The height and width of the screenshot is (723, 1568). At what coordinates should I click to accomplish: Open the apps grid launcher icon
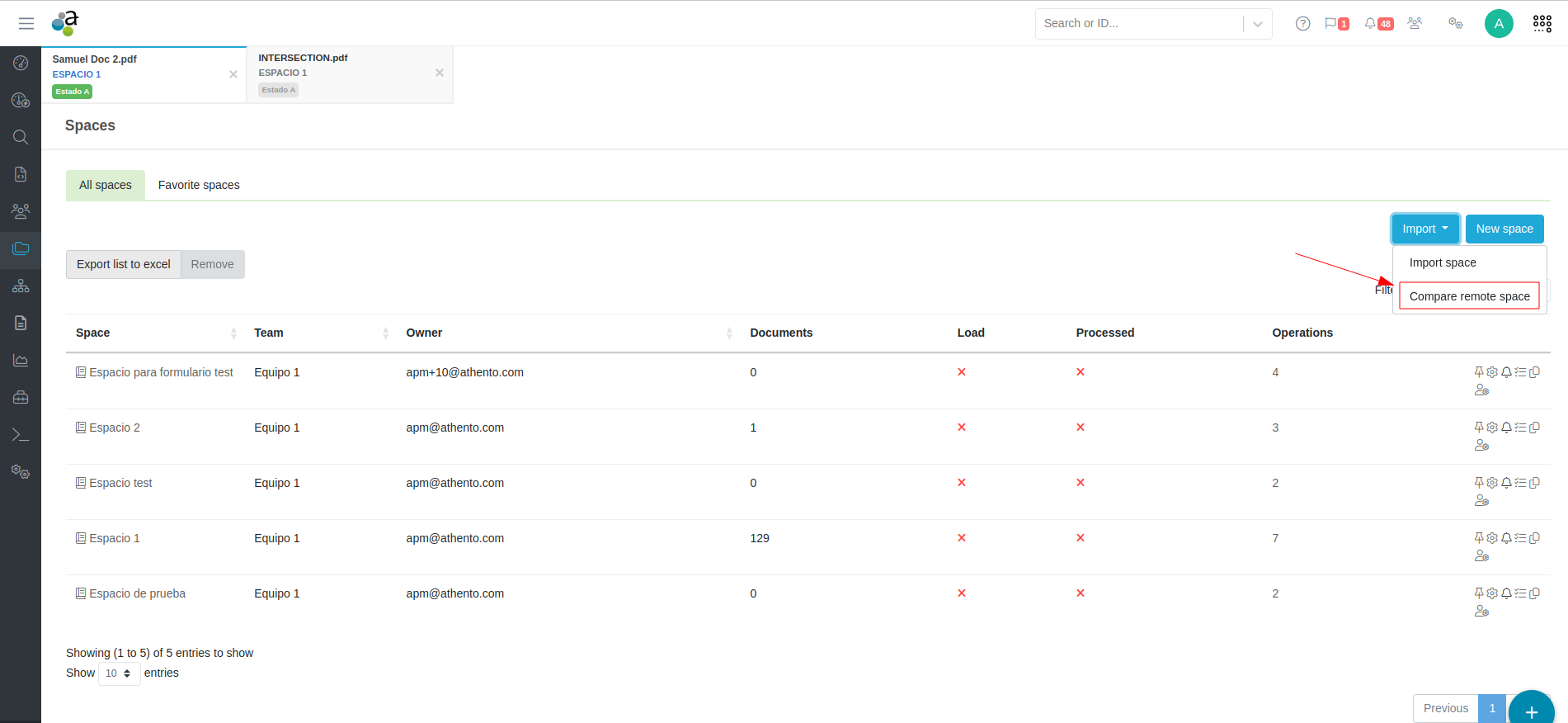click(x=1542, y=23)
